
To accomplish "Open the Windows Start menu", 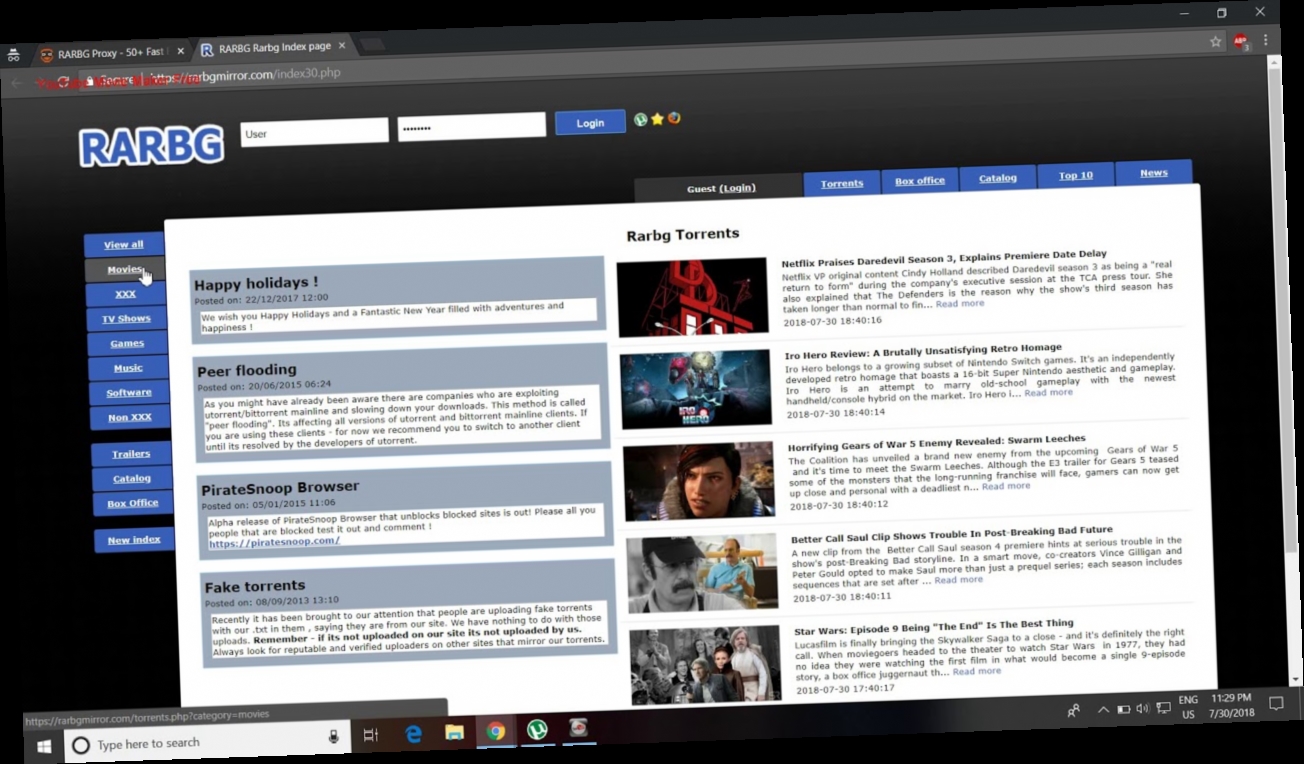I will (x=44, y=745).
